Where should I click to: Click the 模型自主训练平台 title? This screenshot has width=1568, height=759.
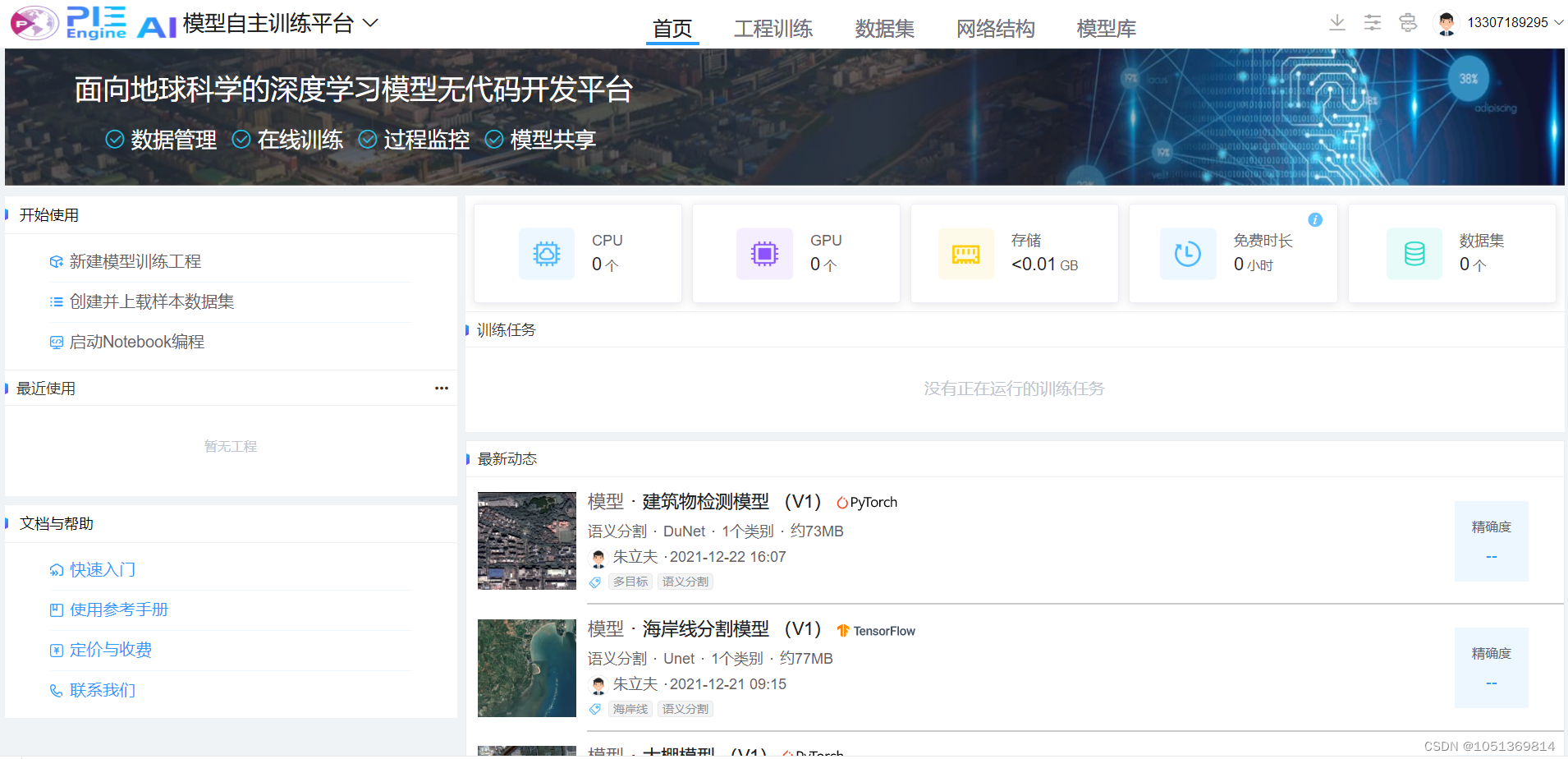268,23
